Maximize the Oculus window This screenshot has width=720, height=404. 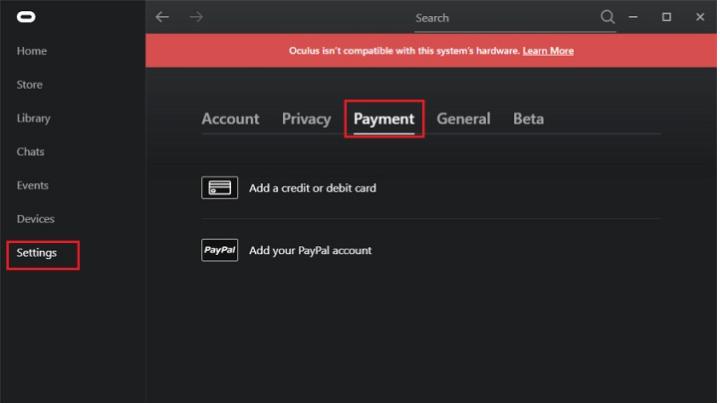point(666,17)
